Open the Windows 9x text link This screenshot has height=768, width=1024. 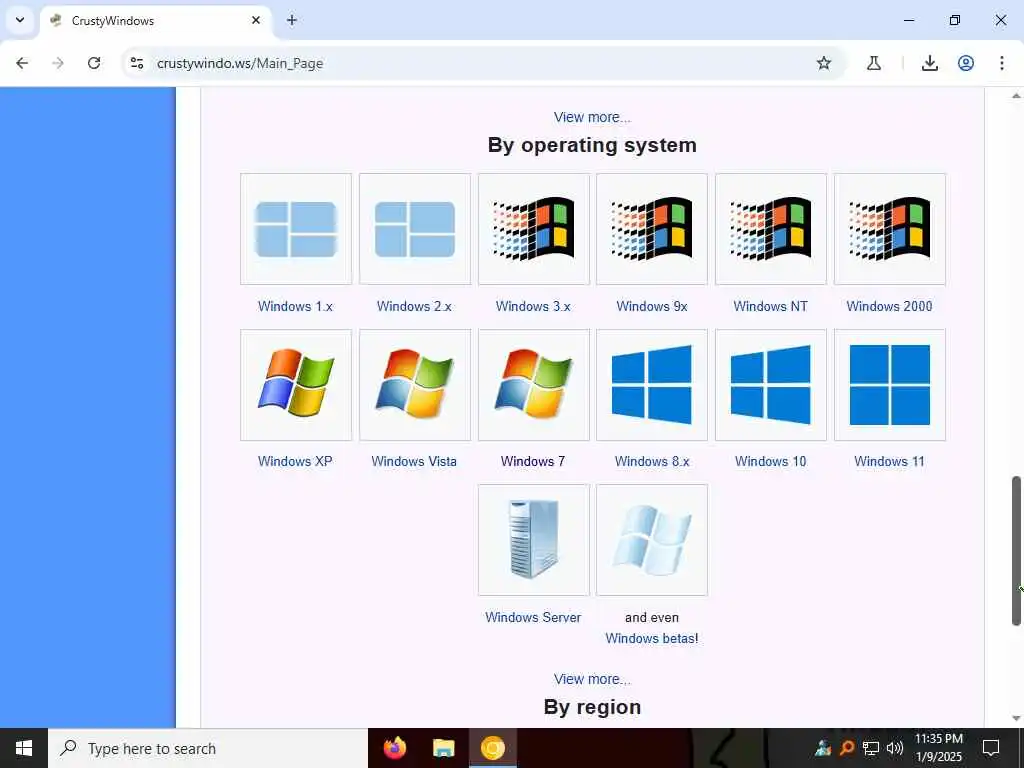coord(652,306)
